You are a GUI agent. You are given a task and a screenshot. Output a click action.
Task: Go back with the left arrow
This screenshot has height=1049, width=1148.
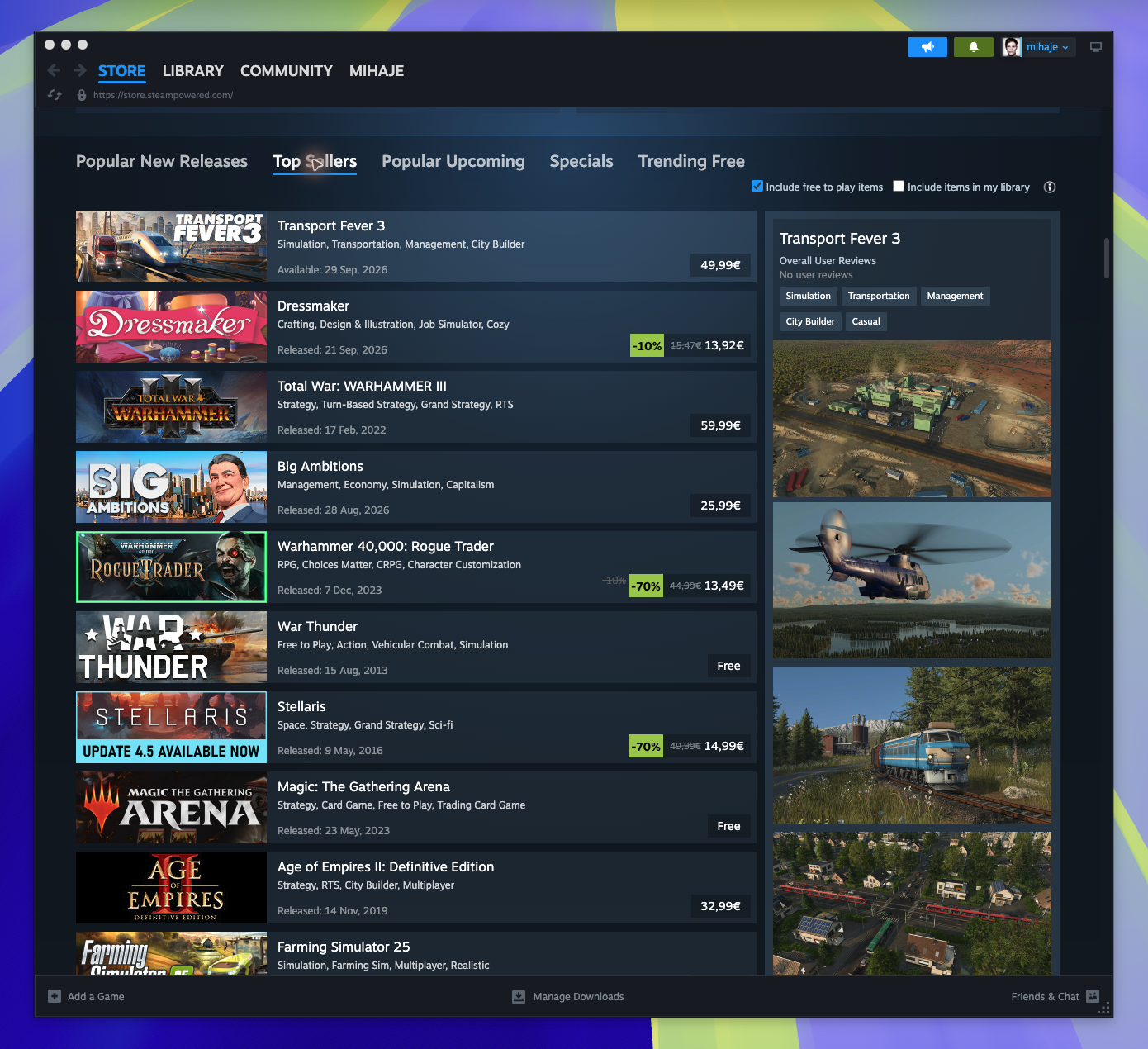point(54,70)
